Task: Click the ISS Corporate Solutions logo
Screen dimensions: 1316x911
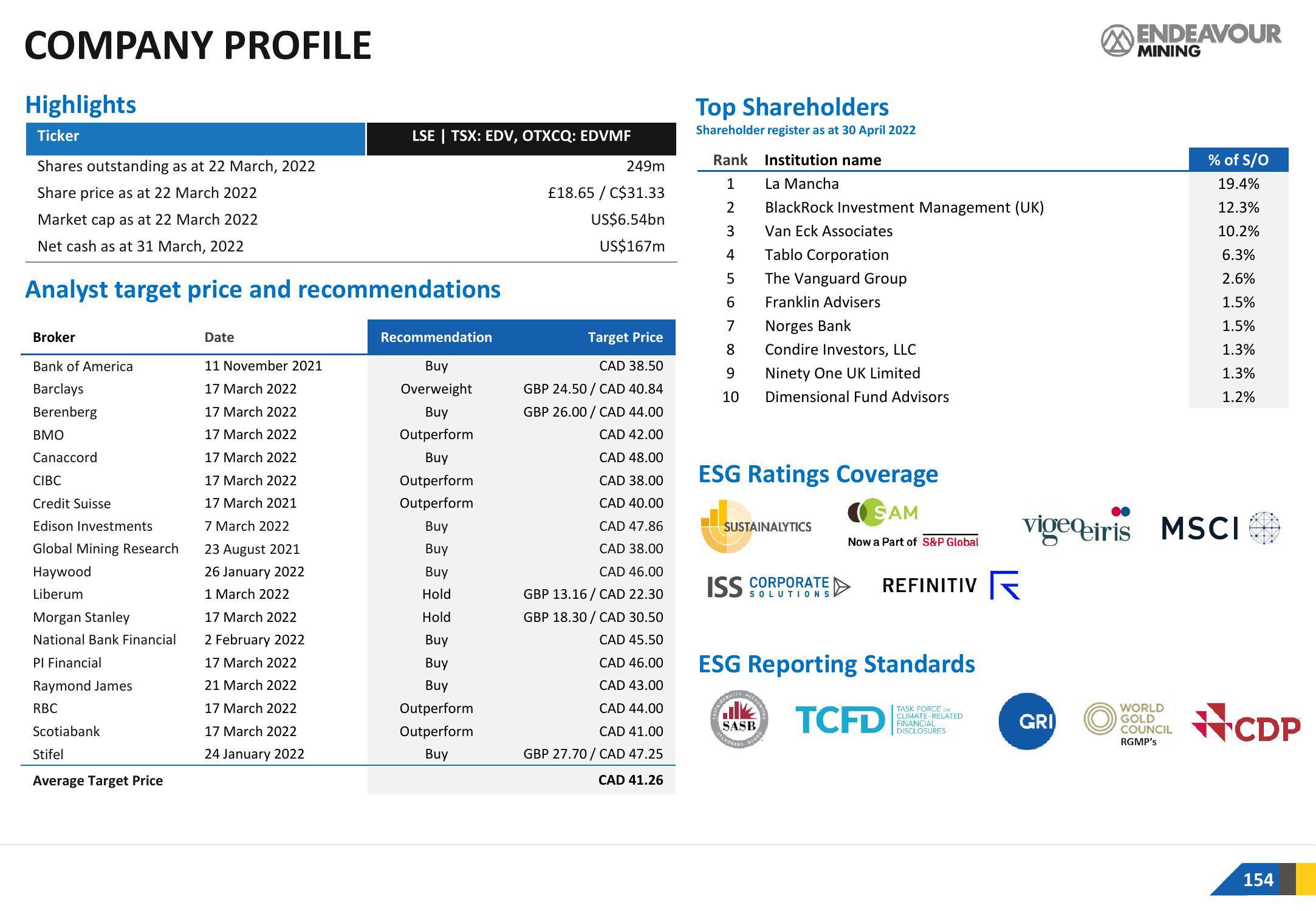Action: (778, 587)
